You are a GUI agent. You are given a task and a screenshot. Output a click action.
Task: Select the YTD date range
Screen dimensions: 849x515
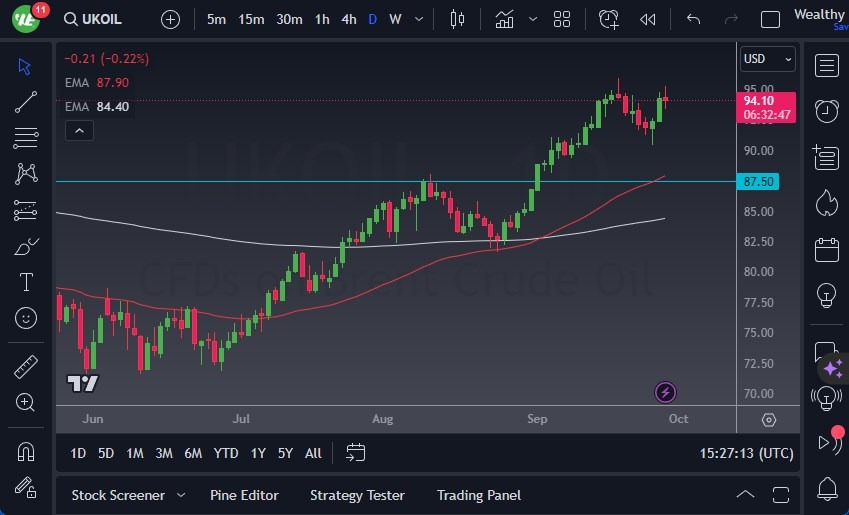click(x=226, y=453)
